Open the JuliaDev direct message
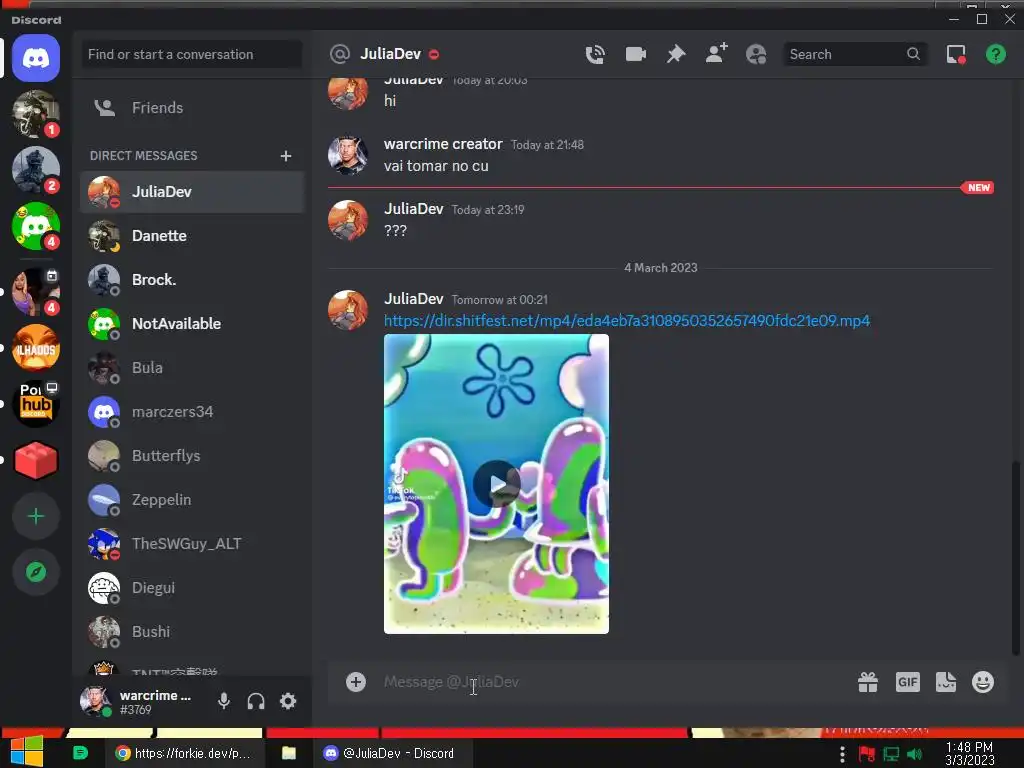This screenshot has width=1024, height=768. (x=192, y=192)
